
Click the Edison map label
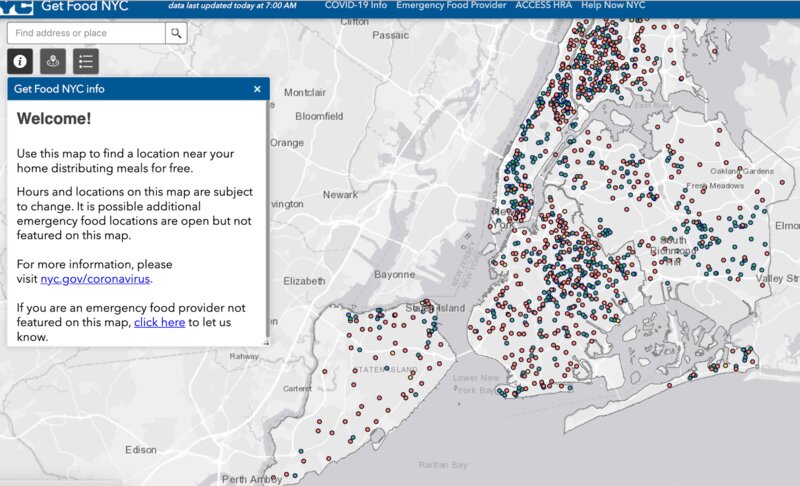[x=141, y=450]
